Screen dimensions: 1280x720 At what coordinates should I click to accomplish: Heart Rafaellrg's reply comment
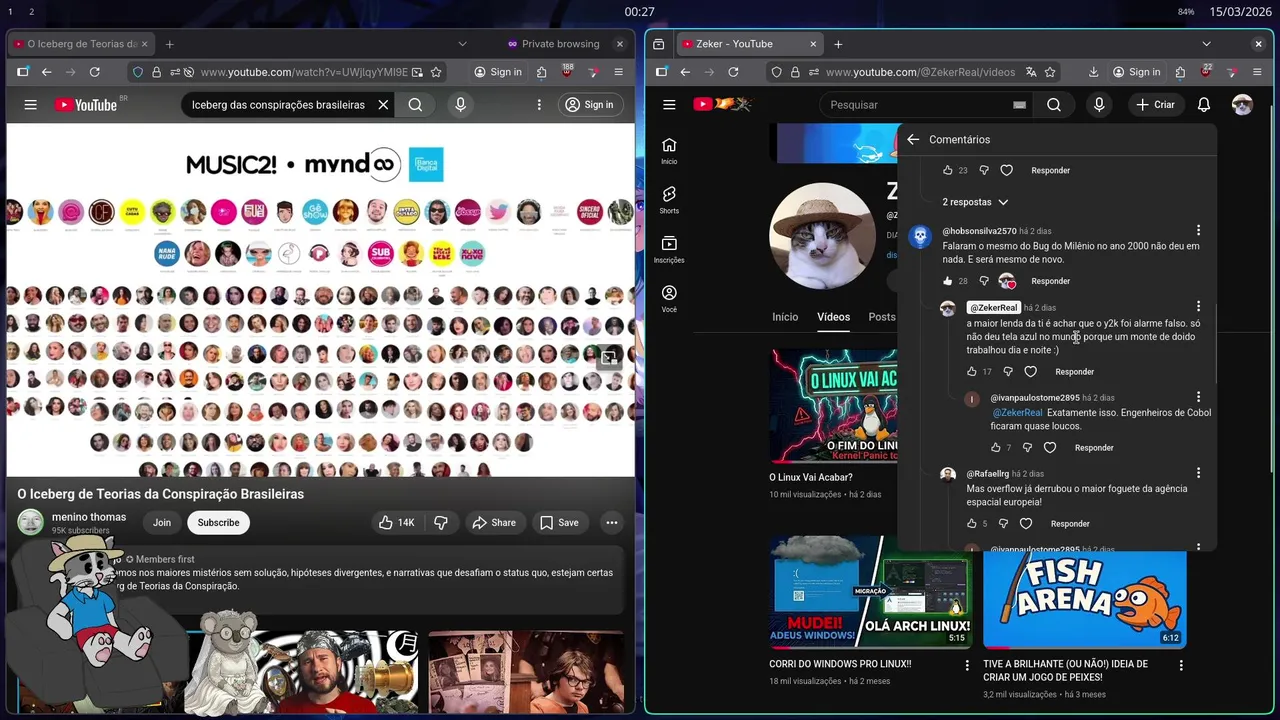pyautogui.click(x=1026, y=524)
